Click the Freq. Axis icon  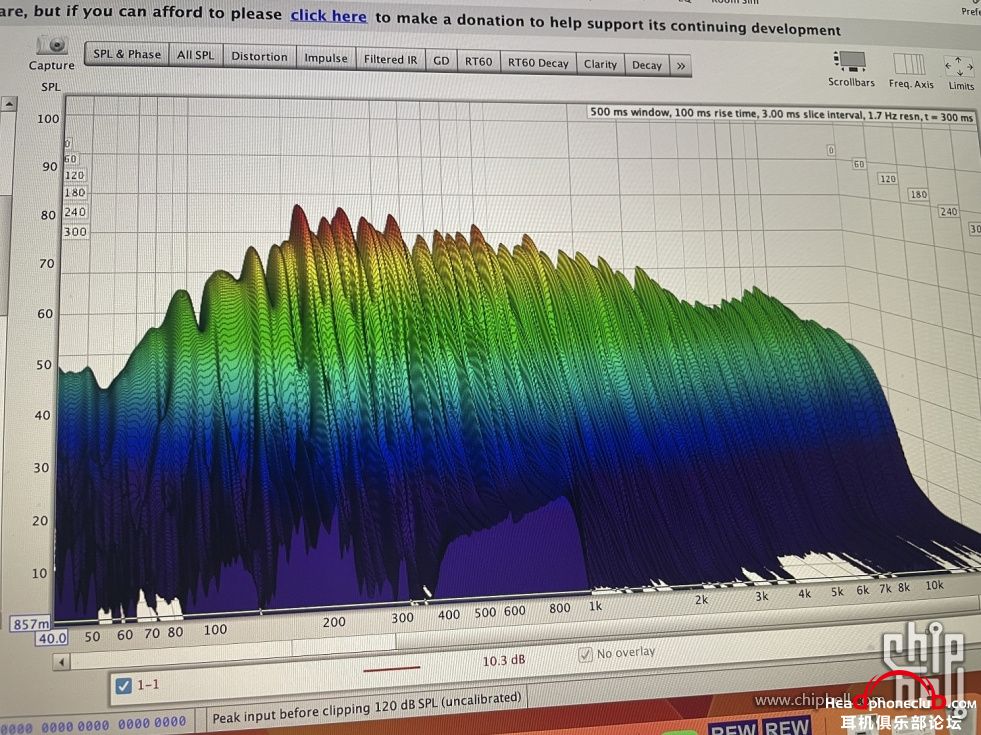click(909, 64)
